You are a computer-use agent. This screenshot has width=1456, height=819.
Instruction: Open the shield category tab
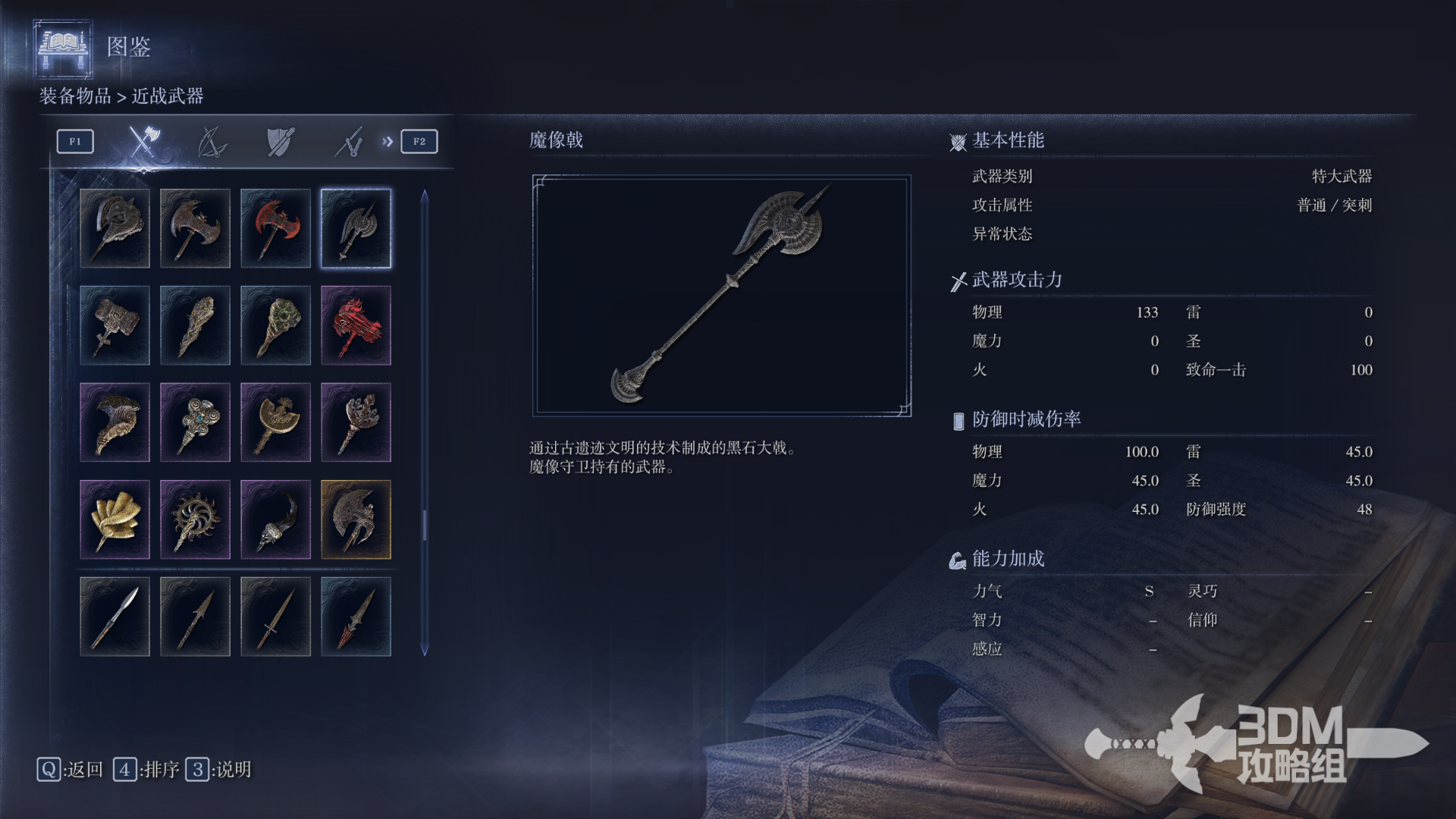tap(281, 142)
